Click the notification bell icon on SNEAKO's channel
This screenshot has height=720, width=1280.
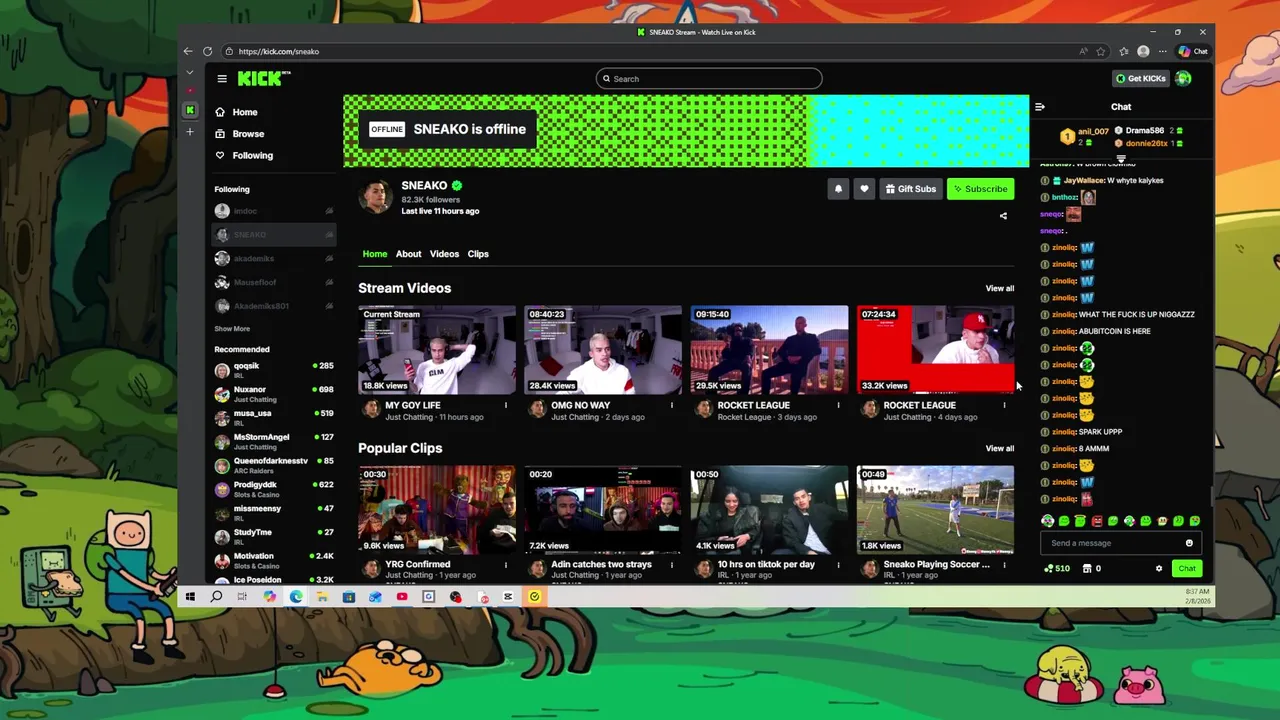(838, 189)
